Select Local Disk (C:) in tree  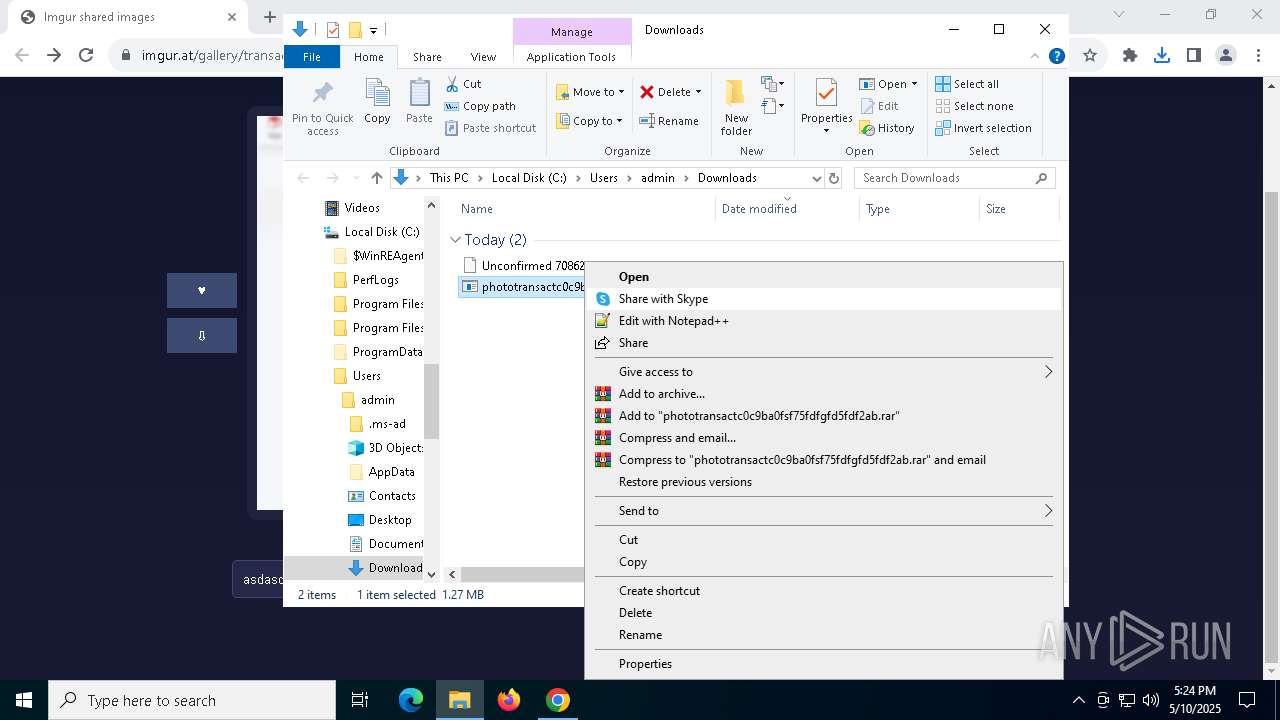click(381, 232)
